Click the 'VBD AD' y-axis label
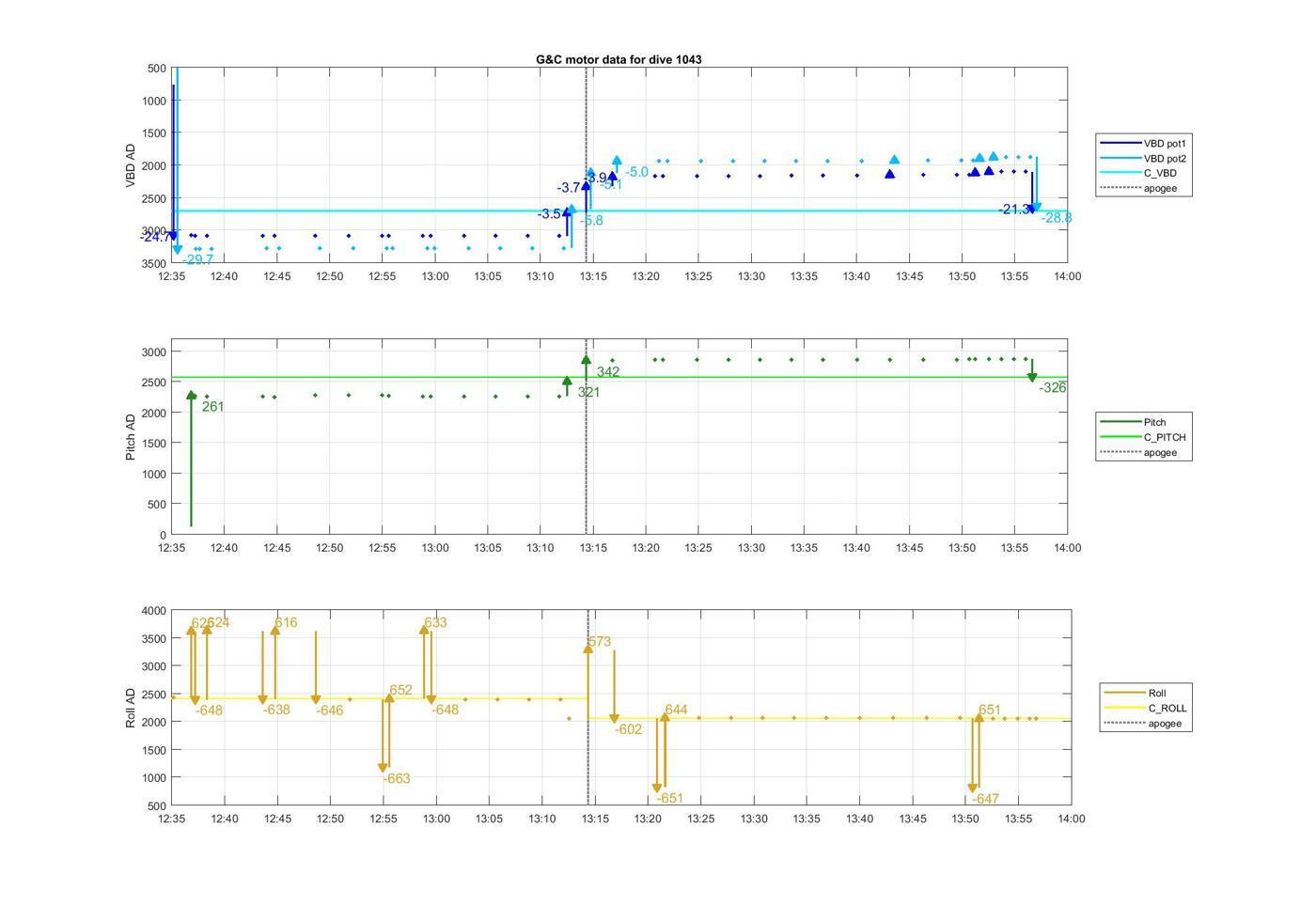Screen dimensions: 1316x906 coord(131,165)
